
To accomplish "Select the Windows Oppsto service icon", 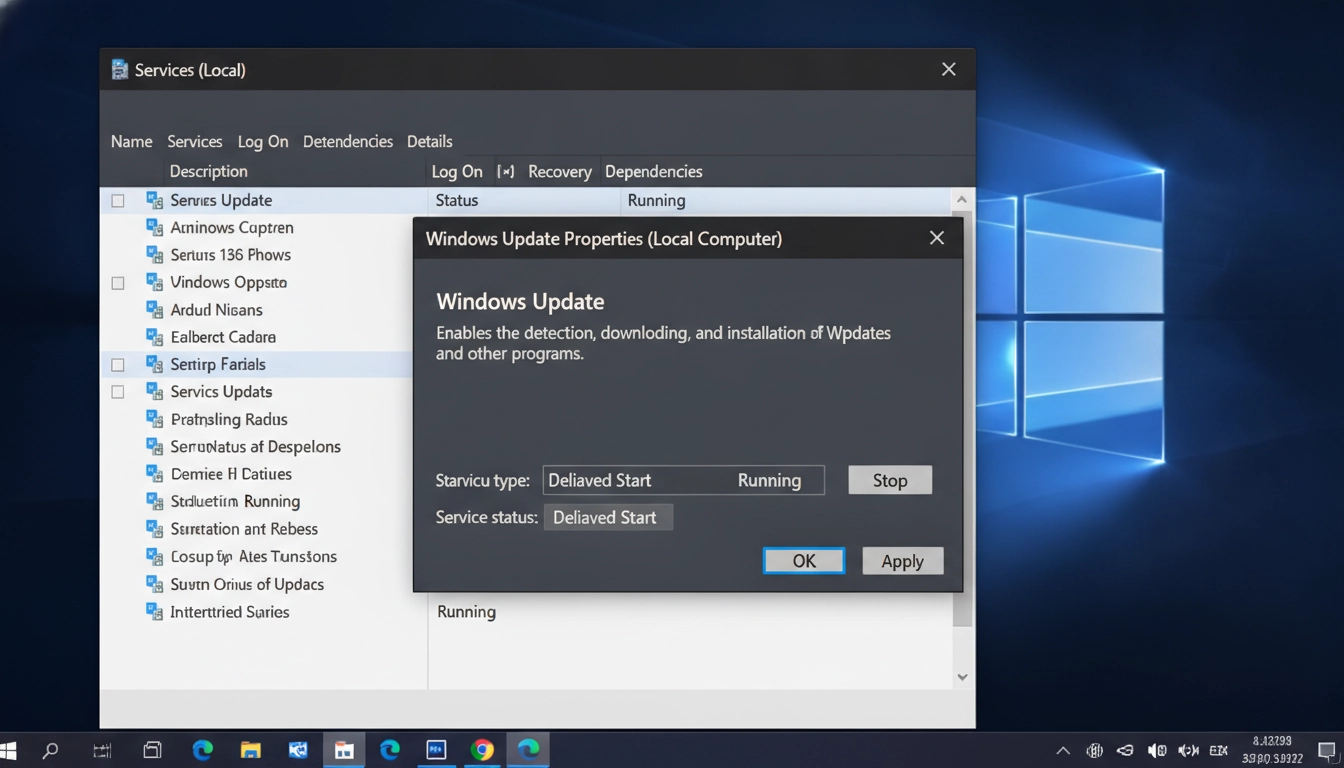I will click(154, 282).
